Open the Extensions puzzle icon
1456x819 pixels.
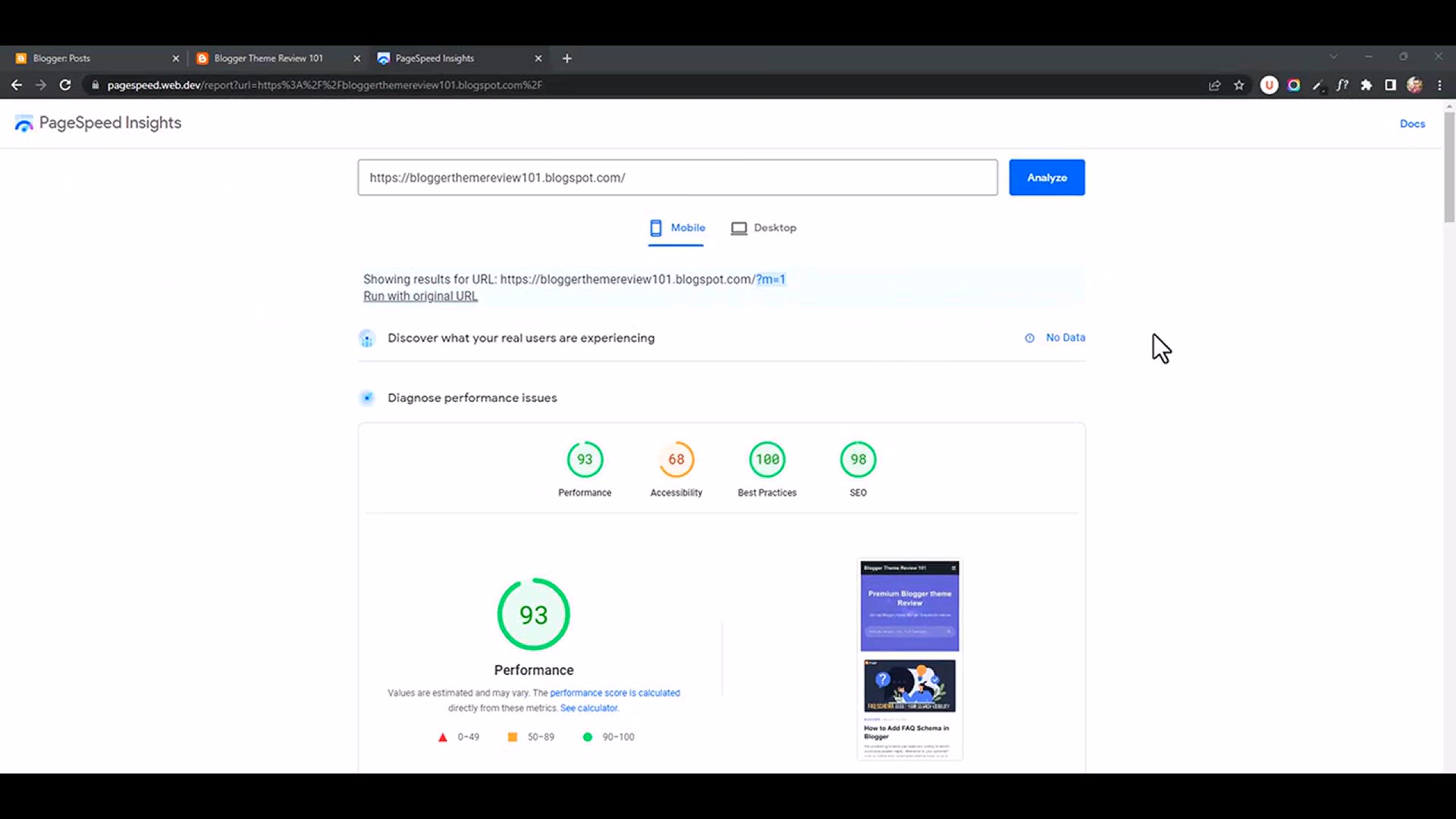tap(1367, 85)
